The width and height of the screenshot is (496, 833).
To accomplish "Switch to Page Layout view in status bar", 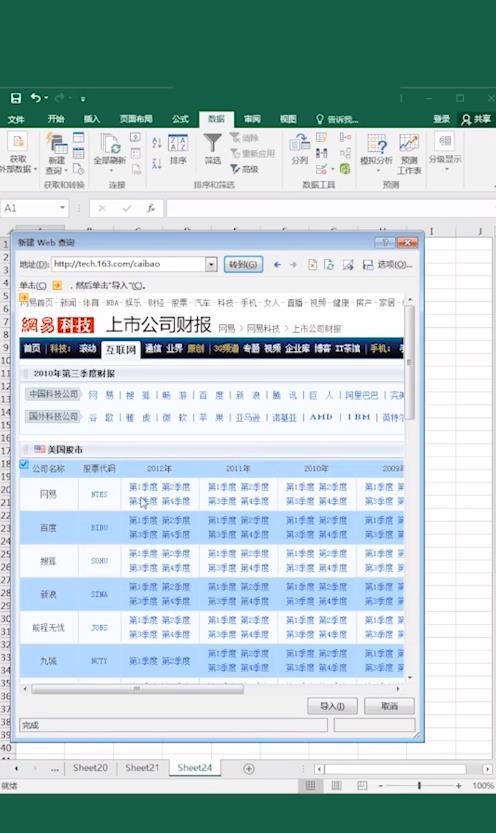I will (x=336, y=785).
